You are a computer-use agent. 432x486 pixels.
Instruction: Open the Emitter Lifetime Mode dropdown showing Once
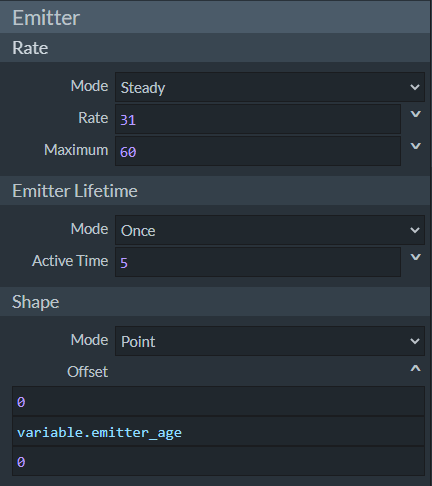(270, 230)
